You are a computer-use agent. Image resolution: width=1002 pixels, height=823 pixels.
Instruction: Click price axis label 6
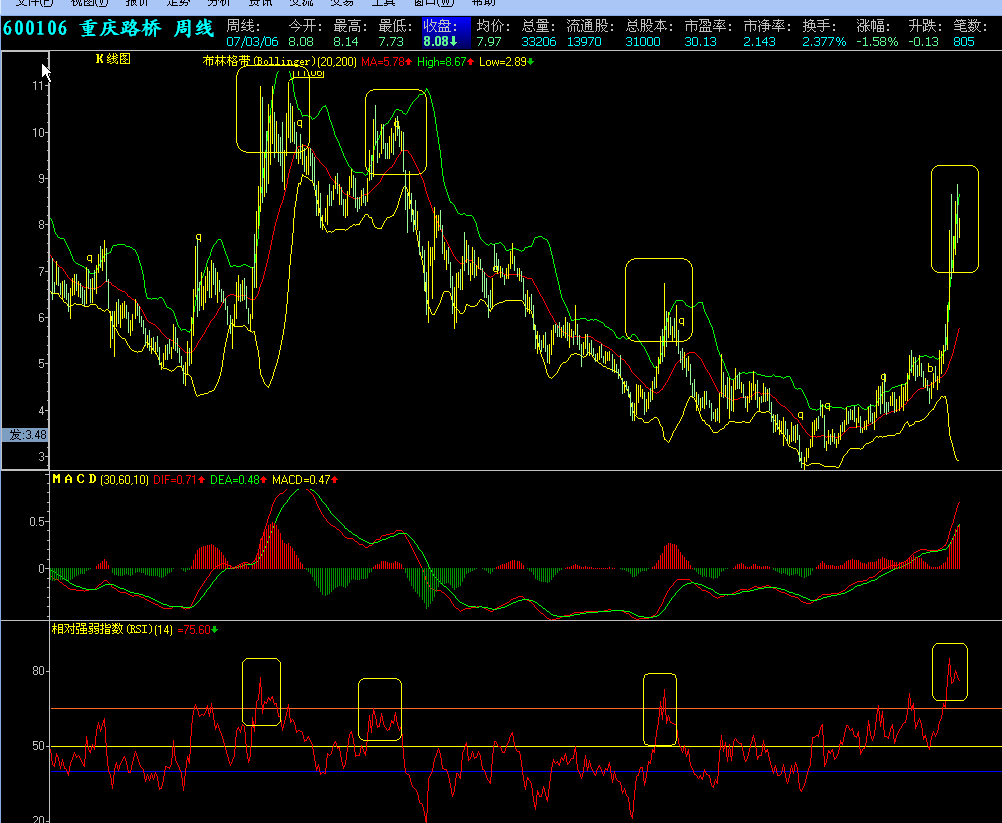42,318
